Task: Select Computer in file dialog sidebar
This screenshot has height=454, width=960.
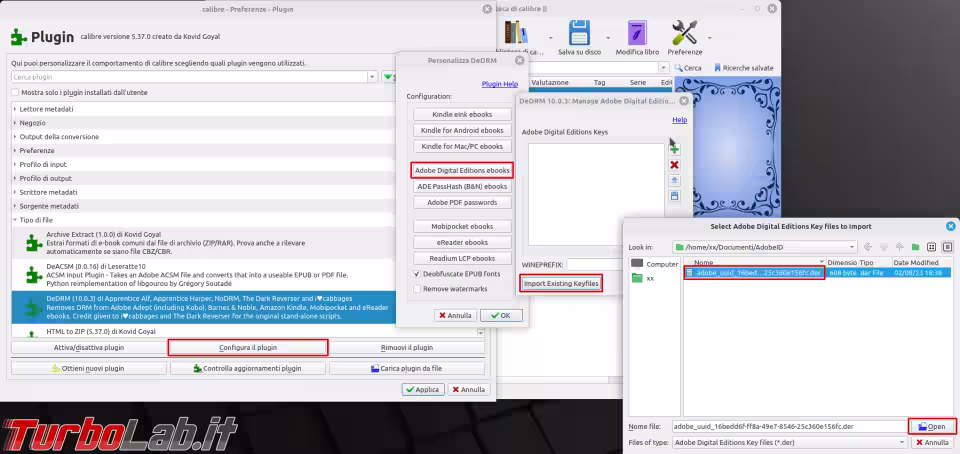Action: click(x=654, y=264)
